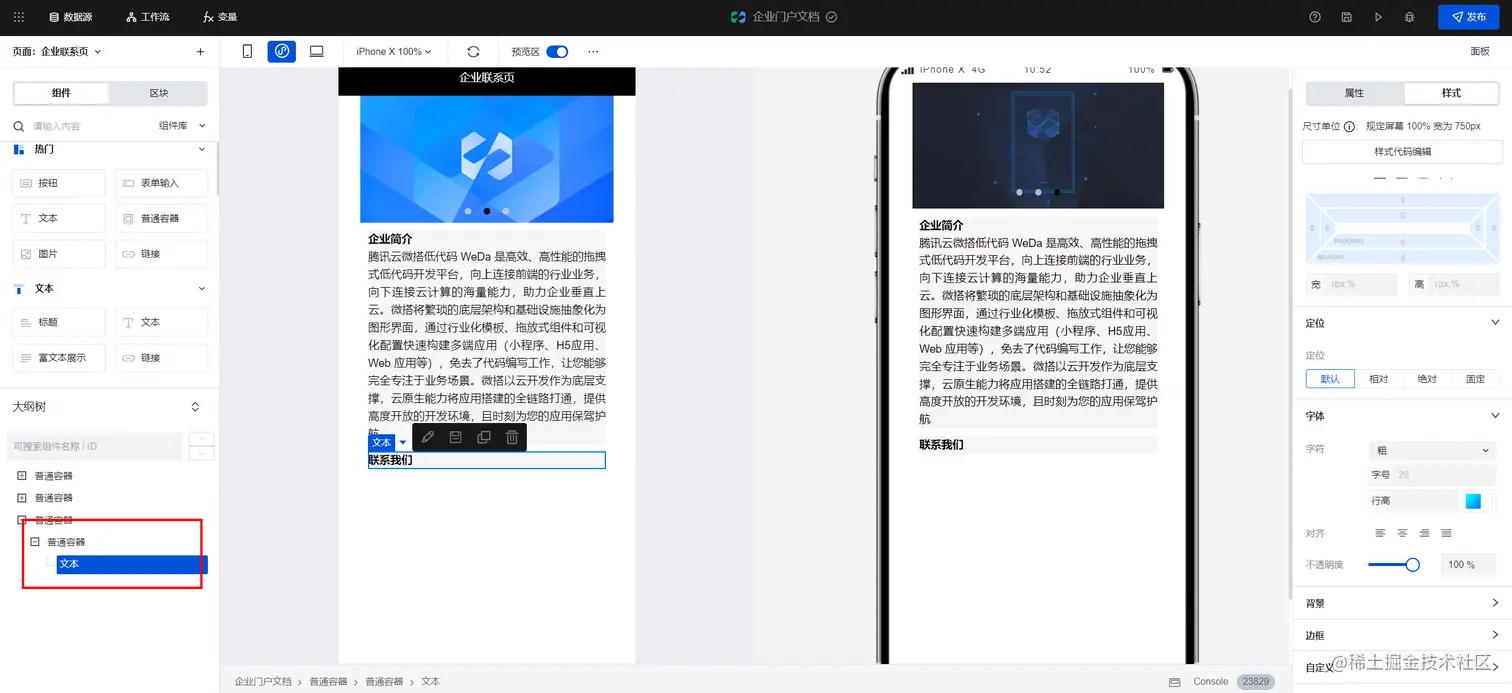Viewport: 1512px width, 693px height.
Task: Run preview with the play icon
Action: [1378, 17]
